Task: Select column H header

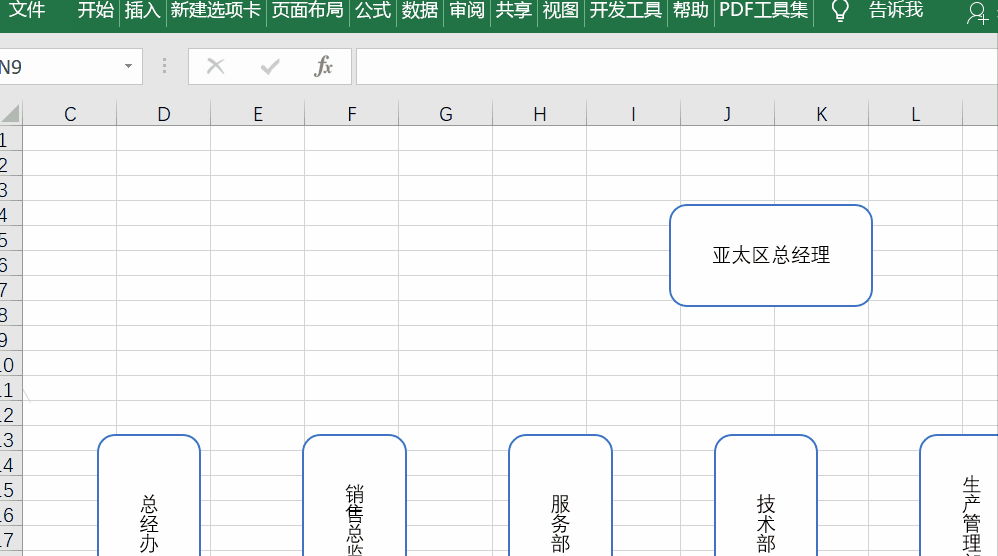Action: (540, 114)
